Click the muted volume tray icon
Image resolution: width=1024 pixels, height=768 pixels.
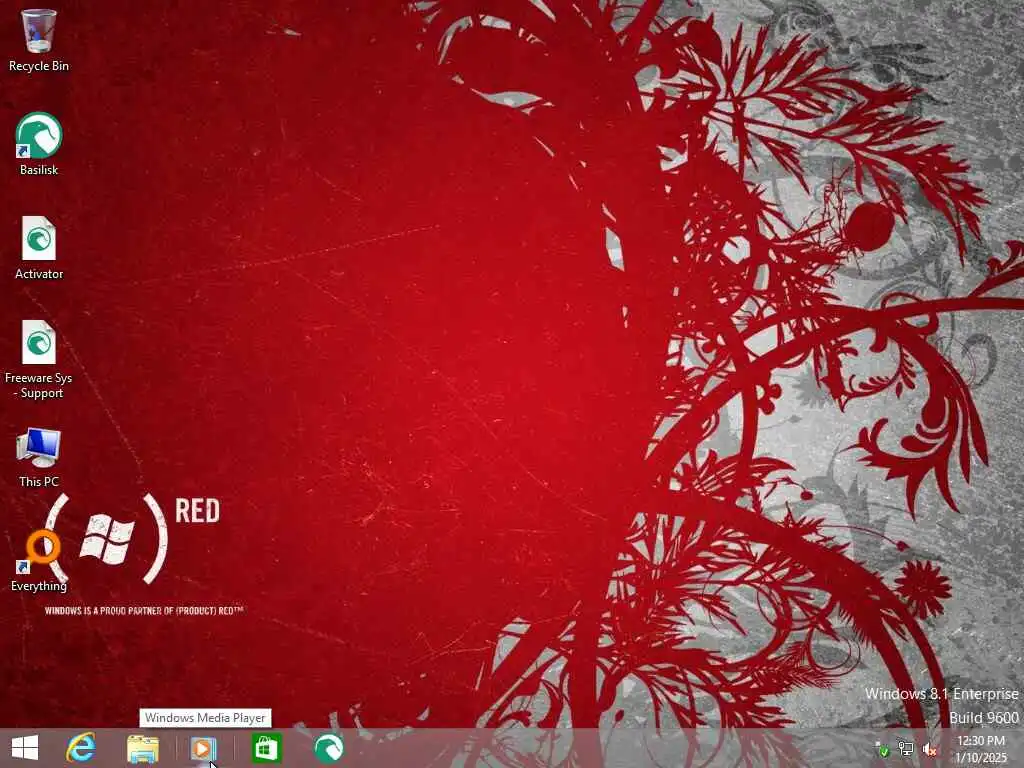pos(930,749)
